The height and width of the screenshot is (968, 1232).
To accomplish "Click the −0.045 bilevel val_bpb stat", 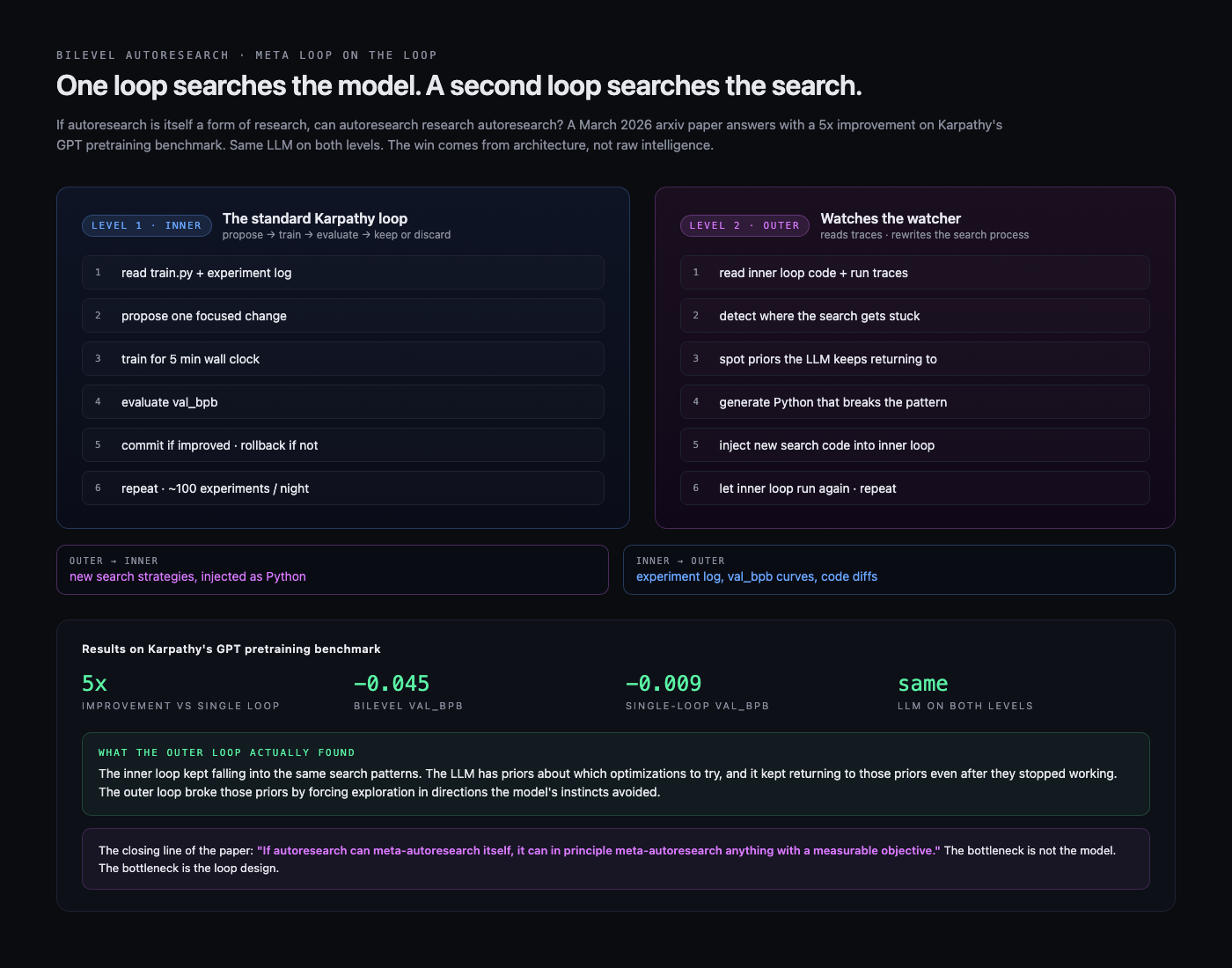I will [x=392, y=684].
